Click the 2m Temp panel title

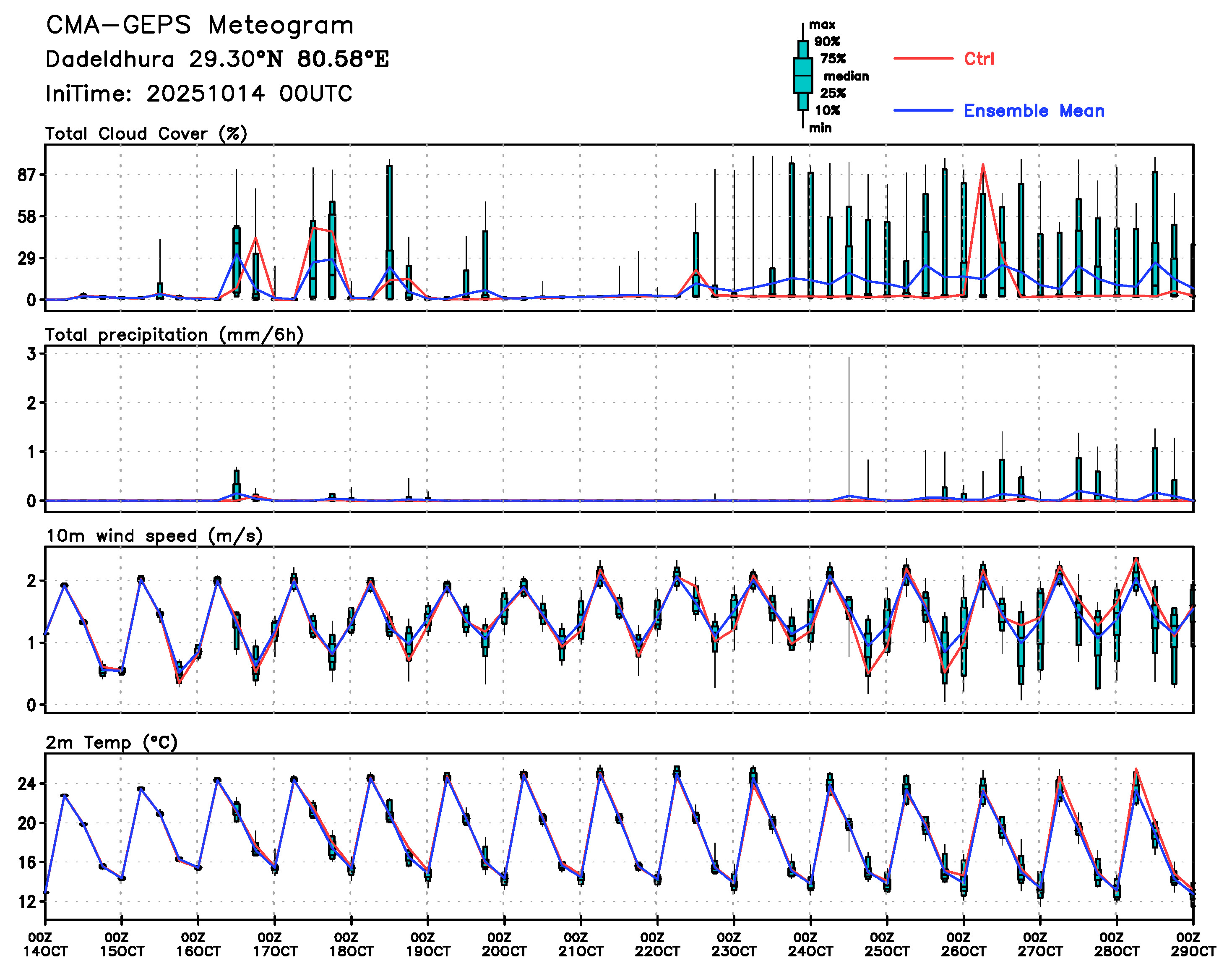112,742
